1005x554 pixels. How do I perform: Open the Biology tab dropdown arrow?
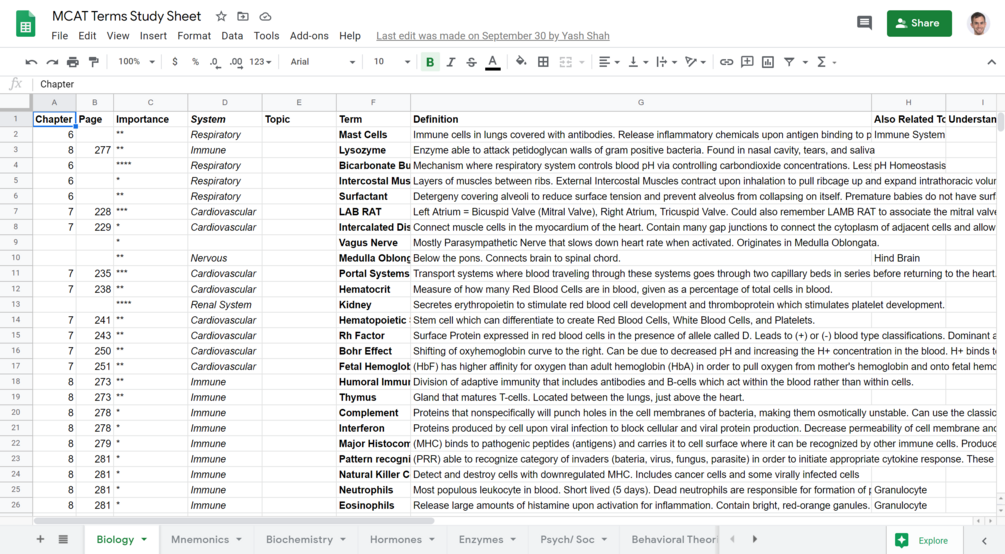144,540
